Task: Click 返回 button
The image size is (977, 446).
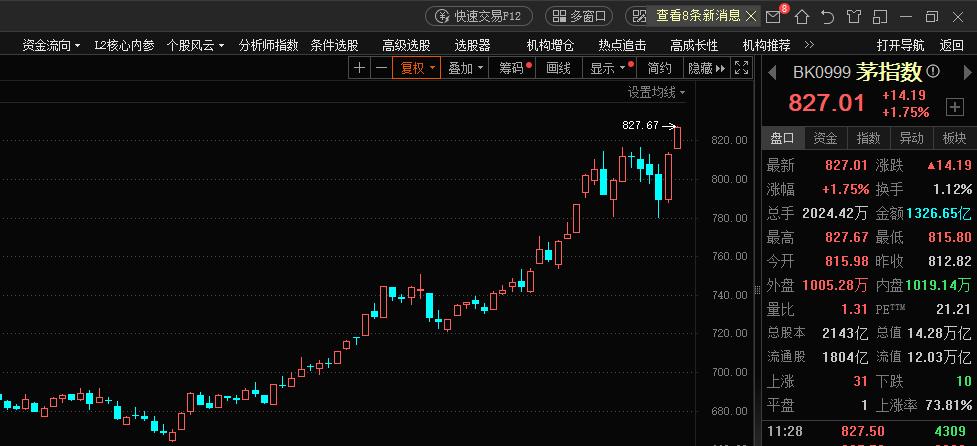Action: tap(951, 45)
